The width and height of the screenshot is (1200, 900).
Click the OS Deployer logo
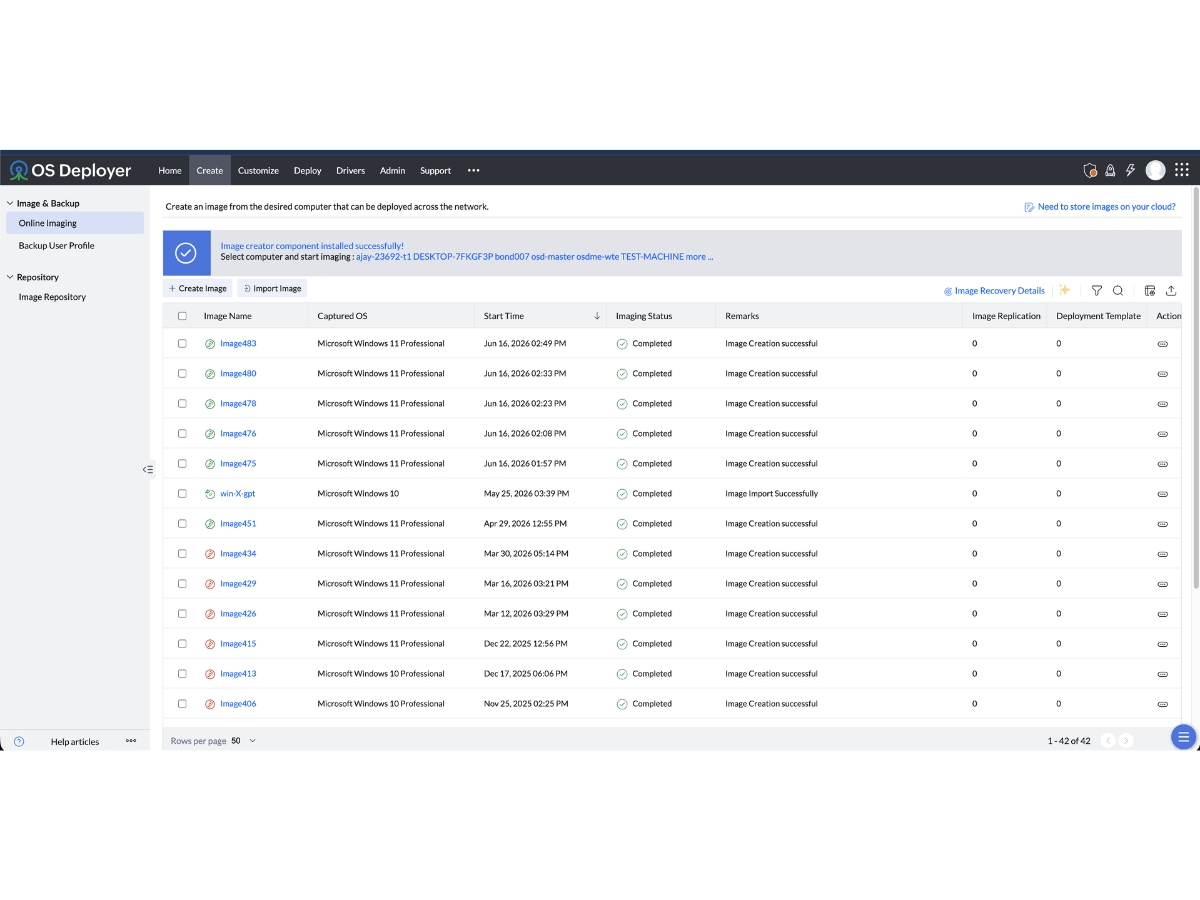click(70, 170)
